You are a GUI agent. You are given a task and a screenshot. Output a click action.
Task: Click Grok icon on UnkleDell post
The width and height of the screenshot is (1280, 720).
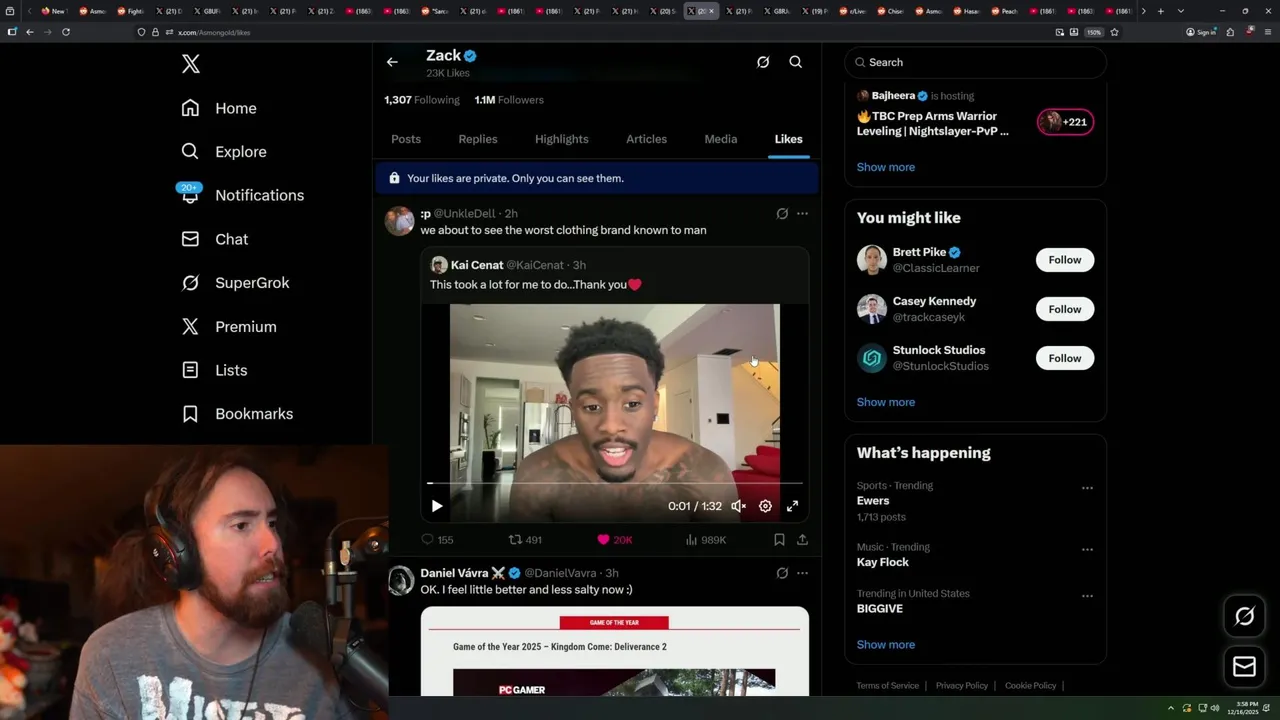click(782, 213)
